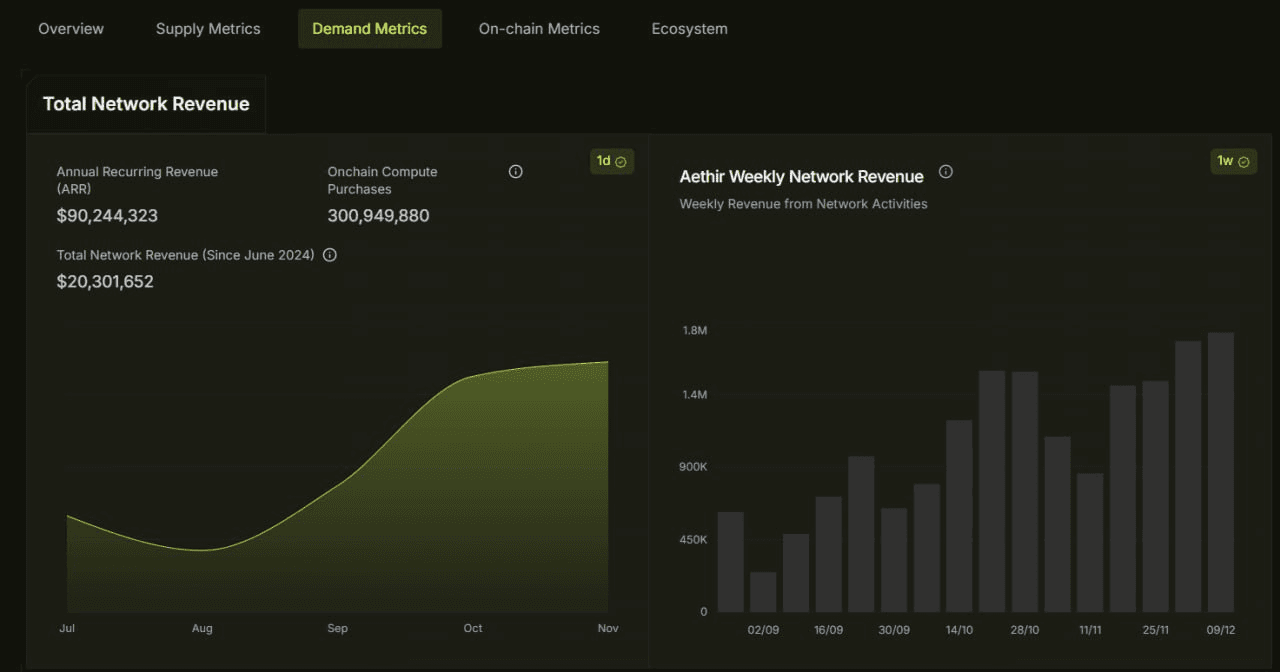Click the Weekly Revenue from Network Activities subtitle
1280x672 pixels.
(x=804, y=204)
